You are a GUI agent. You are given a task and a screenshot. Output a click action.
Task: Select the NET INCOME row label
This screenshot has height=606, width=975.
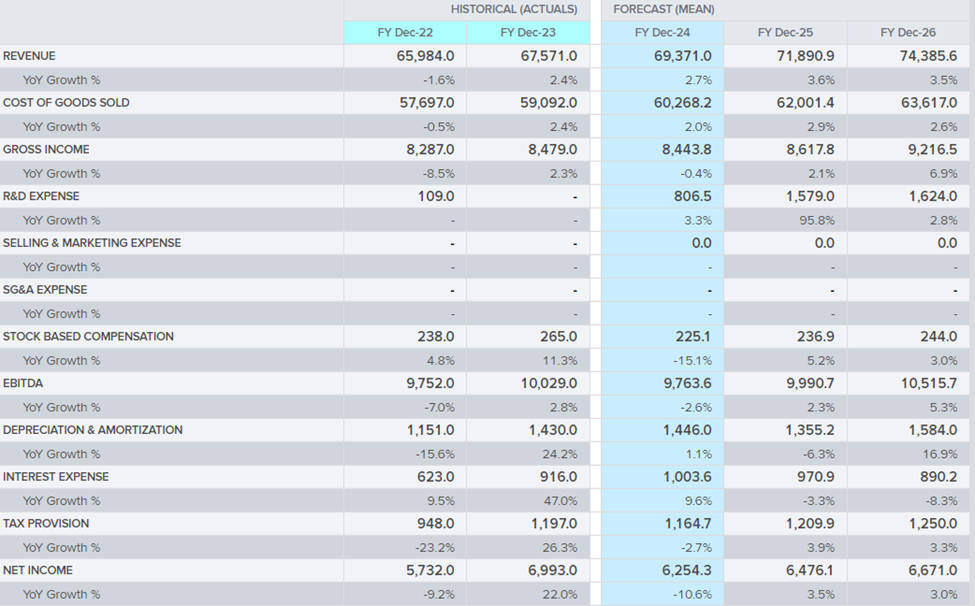coord(38,571)
